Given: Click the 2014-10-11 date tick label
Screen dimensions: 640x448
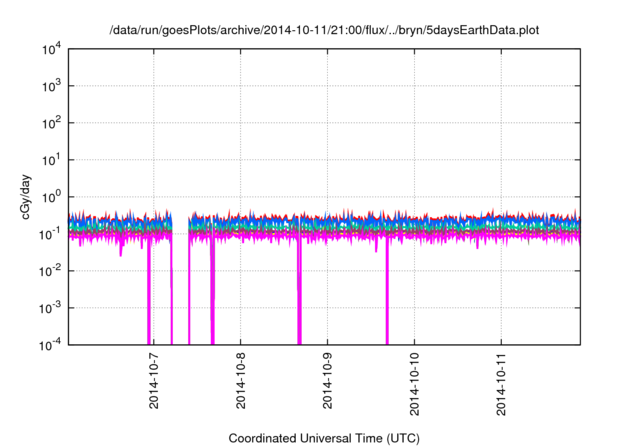Looking at the screenshot, I should [502, 384].
